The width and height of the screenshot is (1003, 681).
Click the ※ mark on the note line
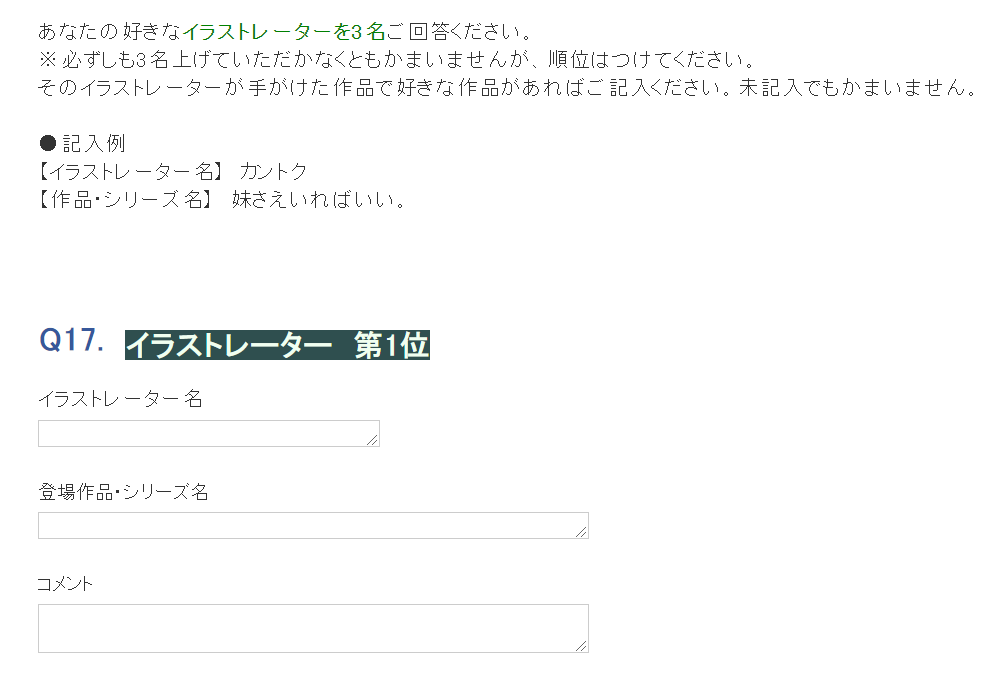48,59
